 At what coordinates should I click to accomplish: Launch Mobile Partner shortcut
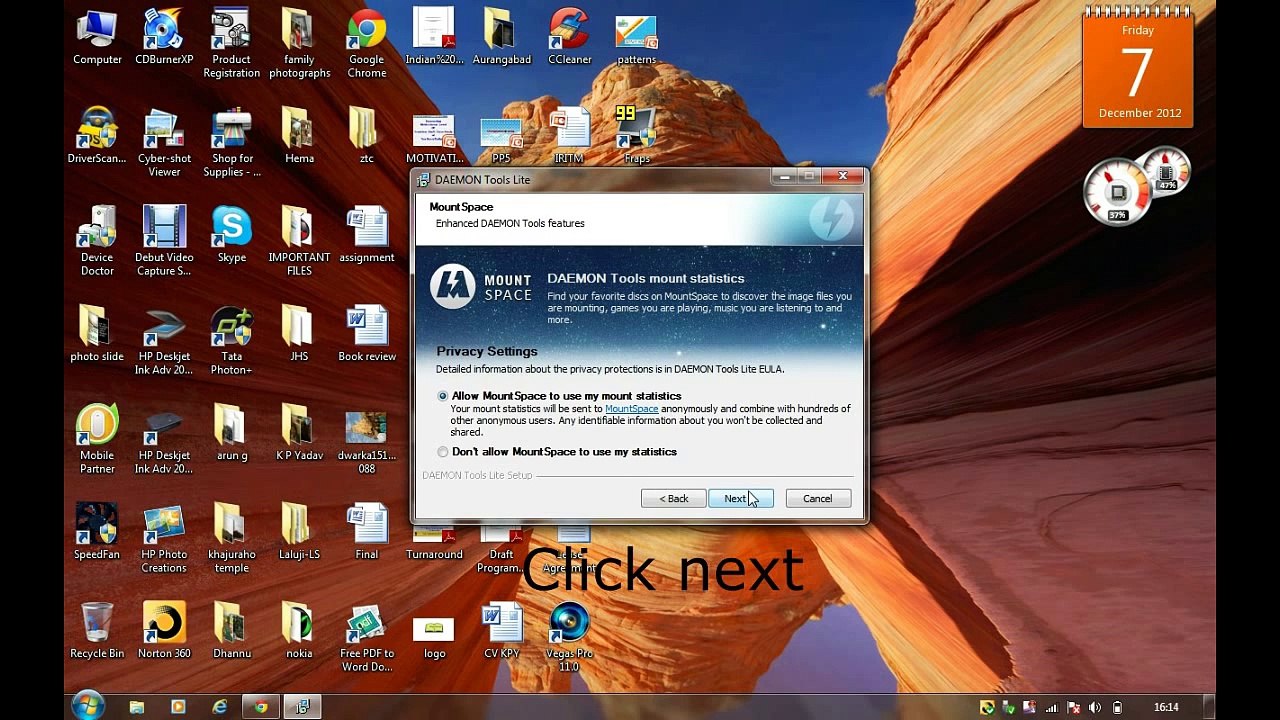click(97, 439)
